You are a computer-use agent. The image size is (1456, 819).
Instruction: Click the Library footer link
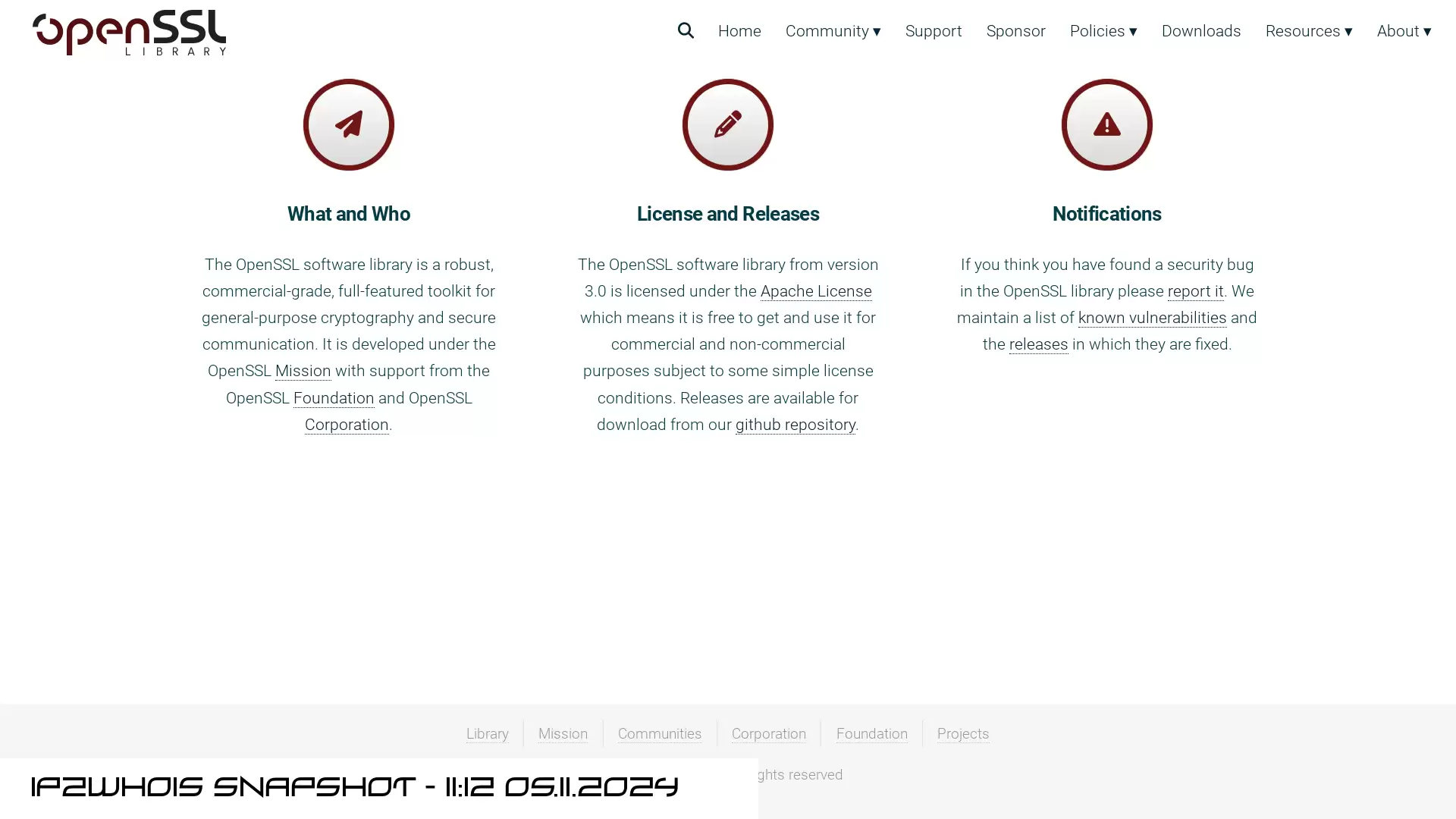(x=487, y=733)
